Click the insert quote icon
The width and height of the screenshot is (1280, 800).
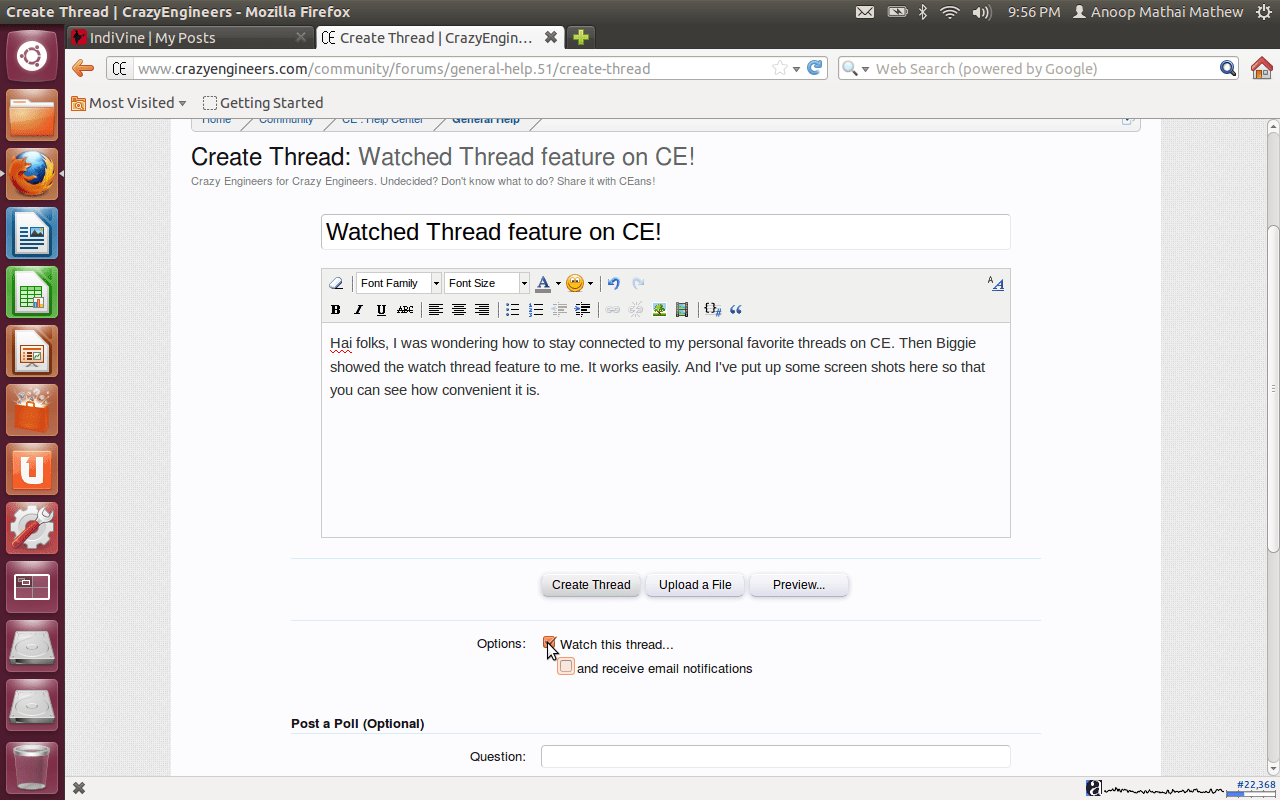[736, 310]
